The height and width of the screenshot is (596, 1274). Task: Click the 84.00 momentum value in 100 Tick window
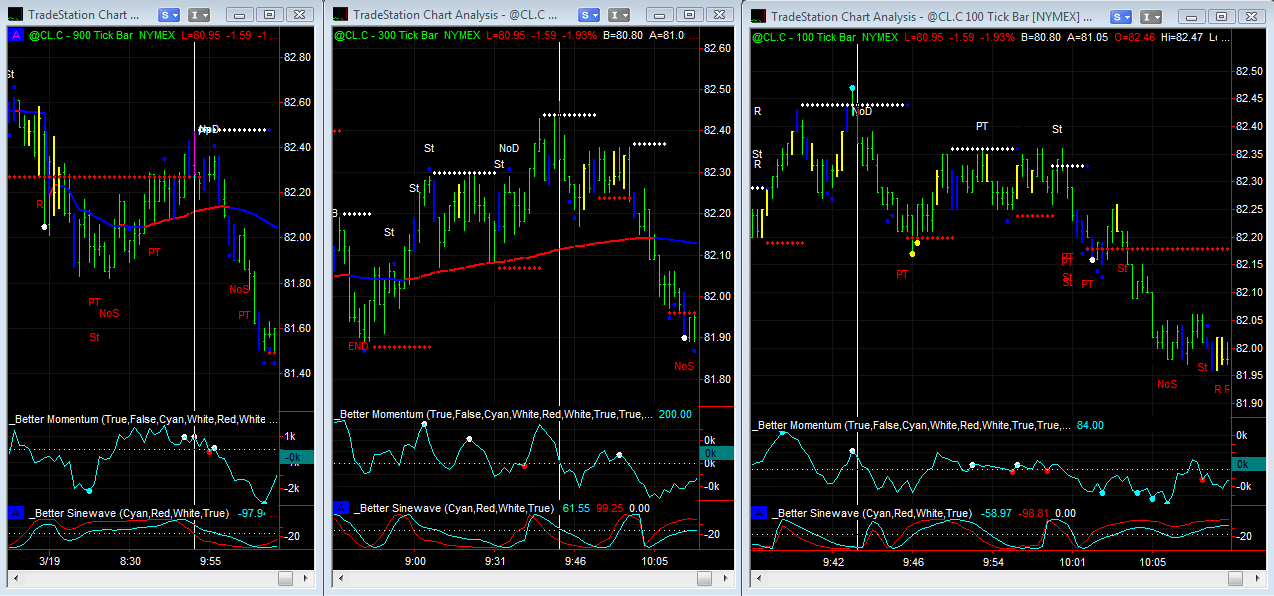(1090, 425)
